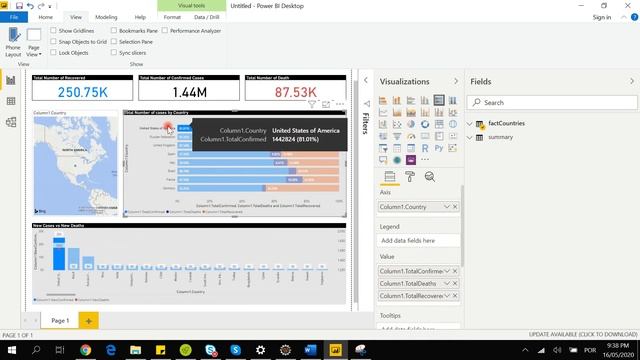Screen dimensions: 640x360
Task: Open Column1.TotalRecovered value field dropdown
Action: coord(447,296)
